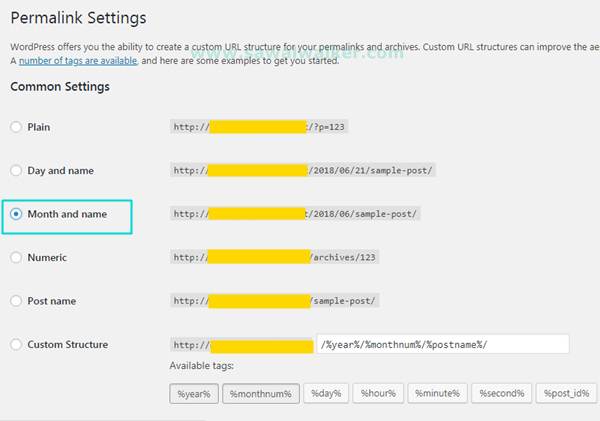Click the Custom Structure base URL prefix

click(x=242, y=345)
